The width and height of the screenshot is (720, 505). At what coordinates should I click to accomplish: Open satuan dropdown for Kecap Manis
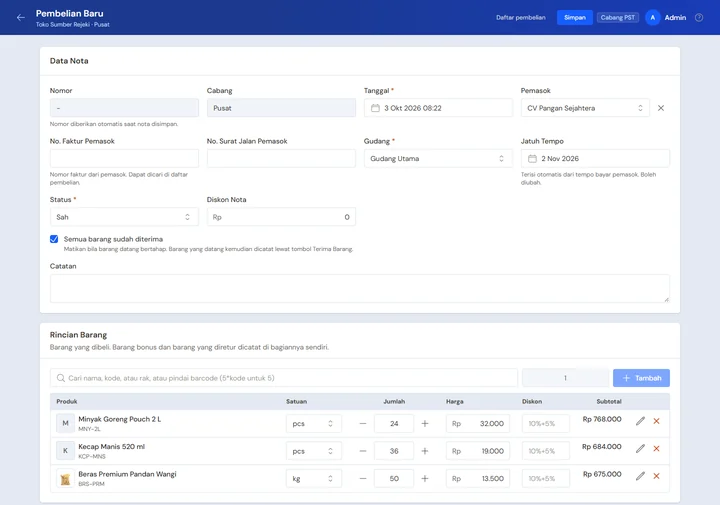(314, 451)
